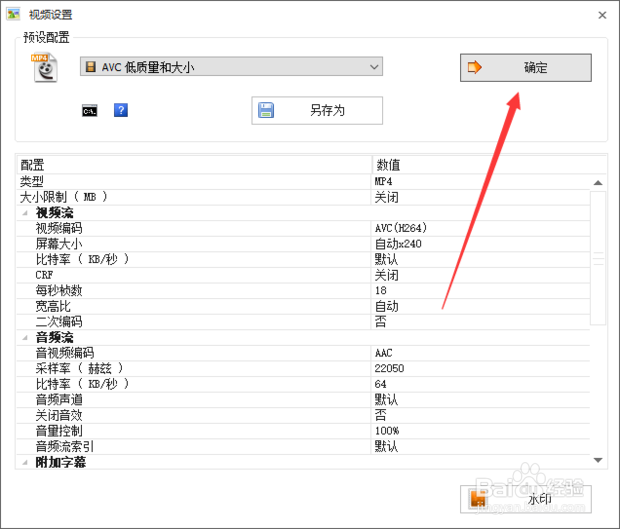The width and height of the screenshot is (620, 529).
Task: Click the 自动x240 value
Action: point(398,244)
